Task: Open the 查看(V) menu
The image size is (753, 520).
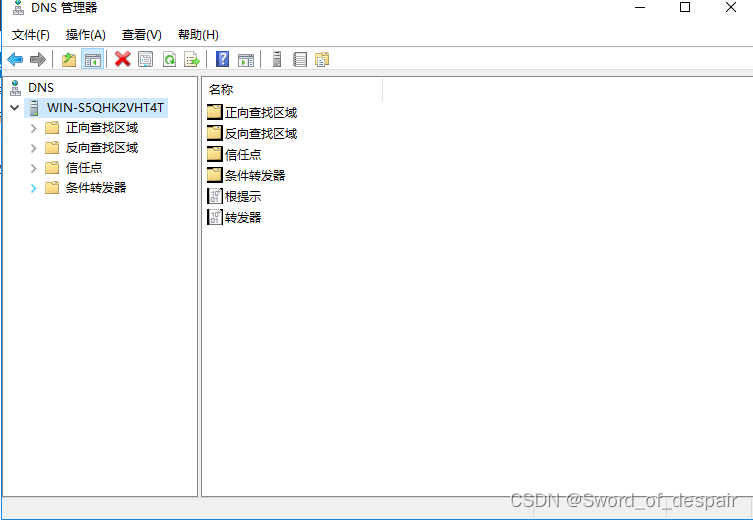Action: coord(142,35)
